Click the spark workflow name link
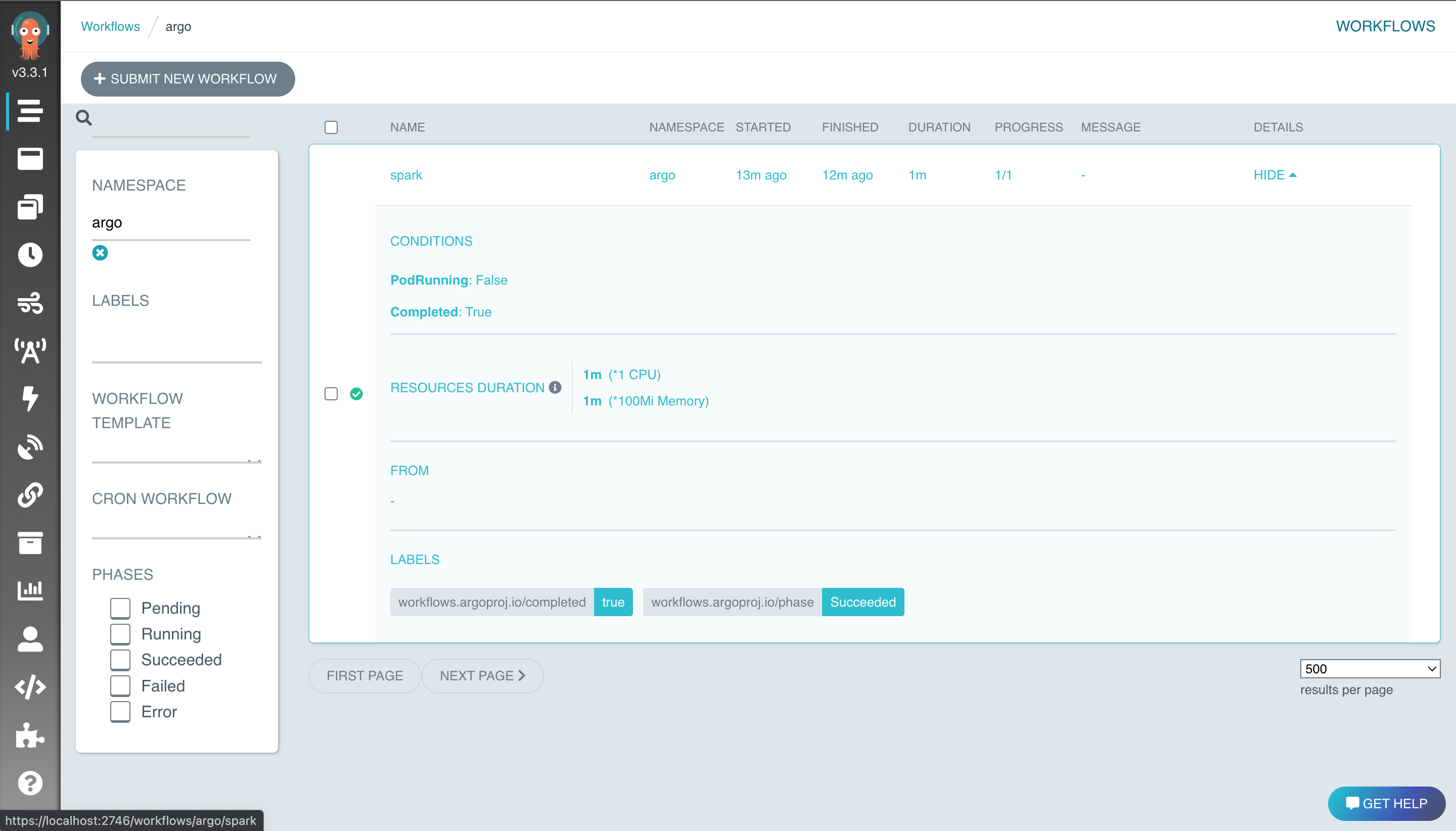This screenshot has width=1456, height=831. coord(406,175)
